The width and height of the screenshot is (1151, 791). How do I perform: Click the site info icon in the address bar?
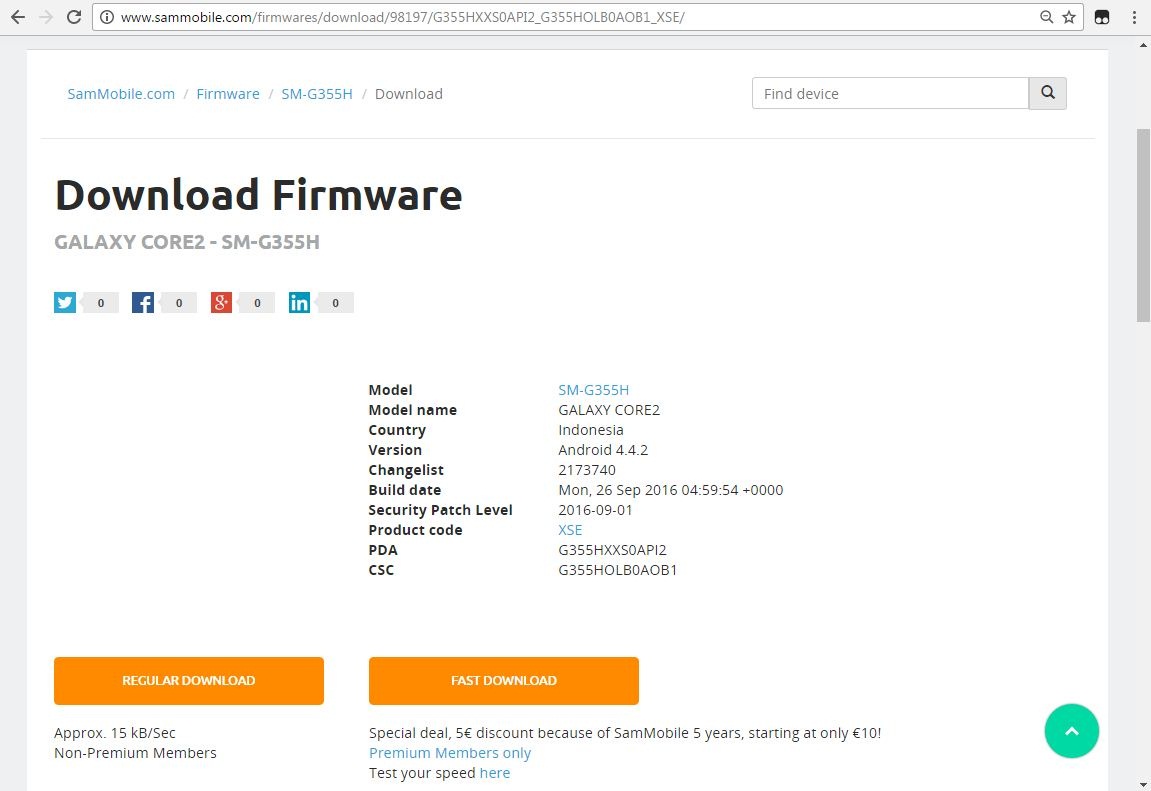106,17
